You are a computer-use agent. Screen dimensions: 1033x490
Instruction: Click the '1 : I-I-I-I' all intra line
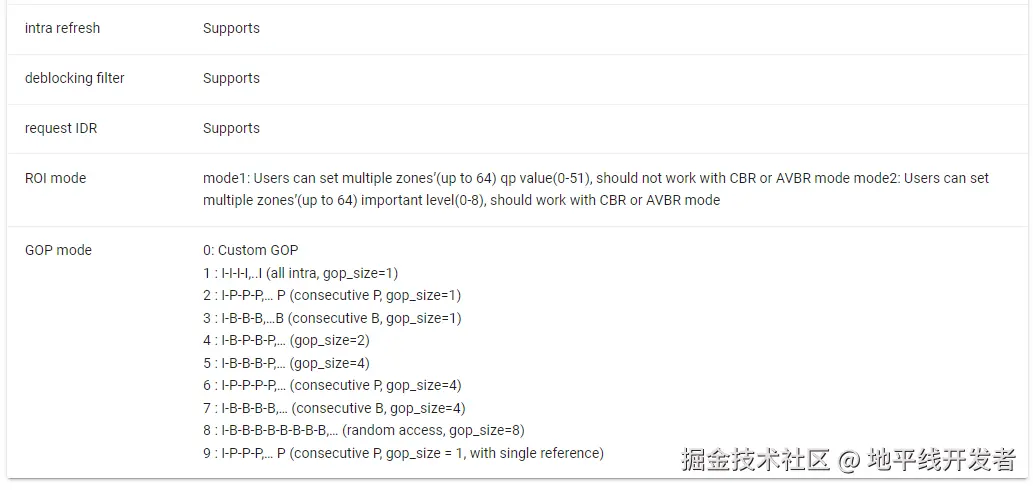tap(300, 273)
